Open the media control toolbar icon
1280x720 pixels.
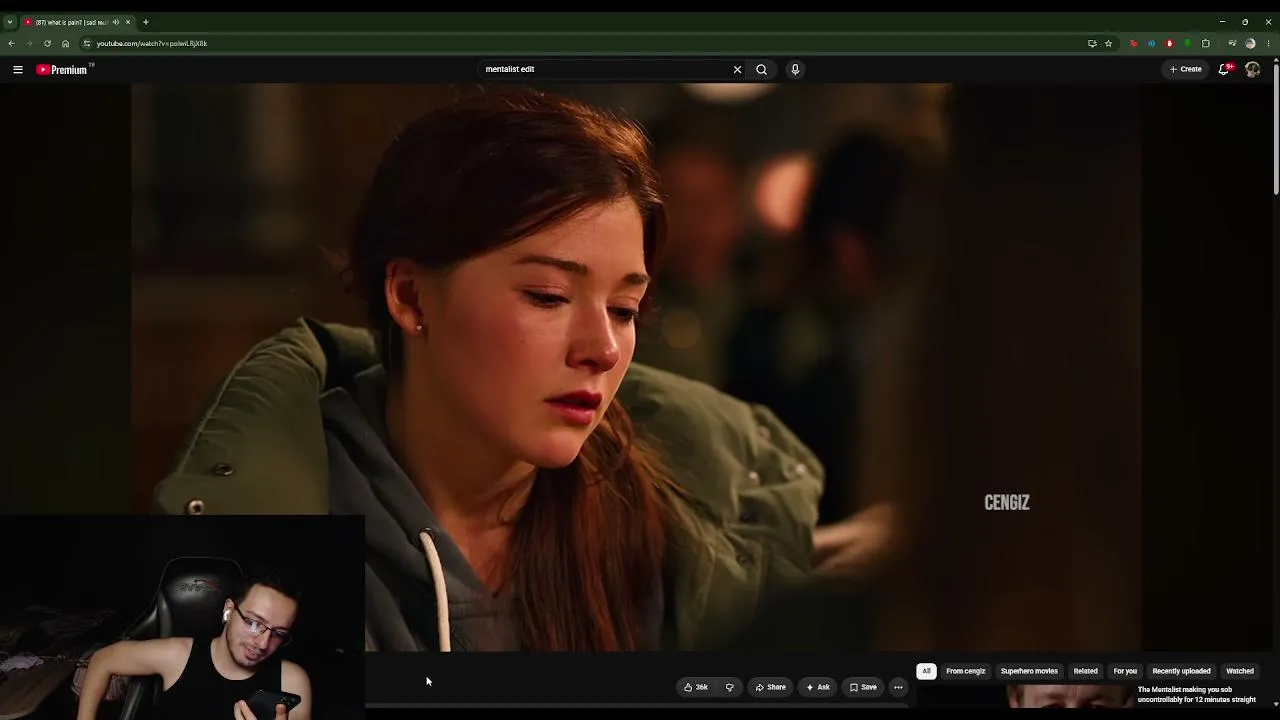(1232, 43)
